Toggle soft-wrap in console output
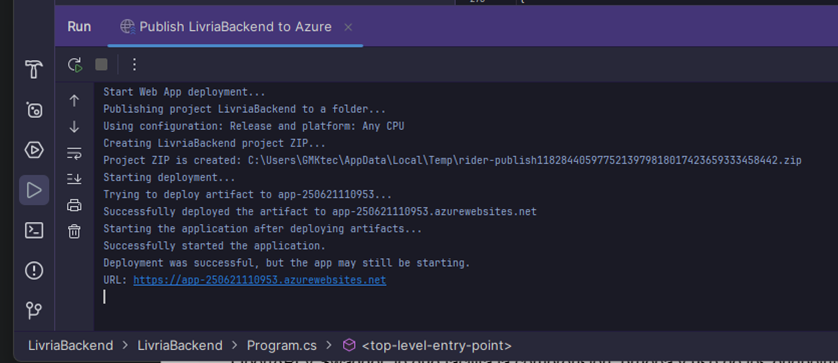 pos(74,153)
